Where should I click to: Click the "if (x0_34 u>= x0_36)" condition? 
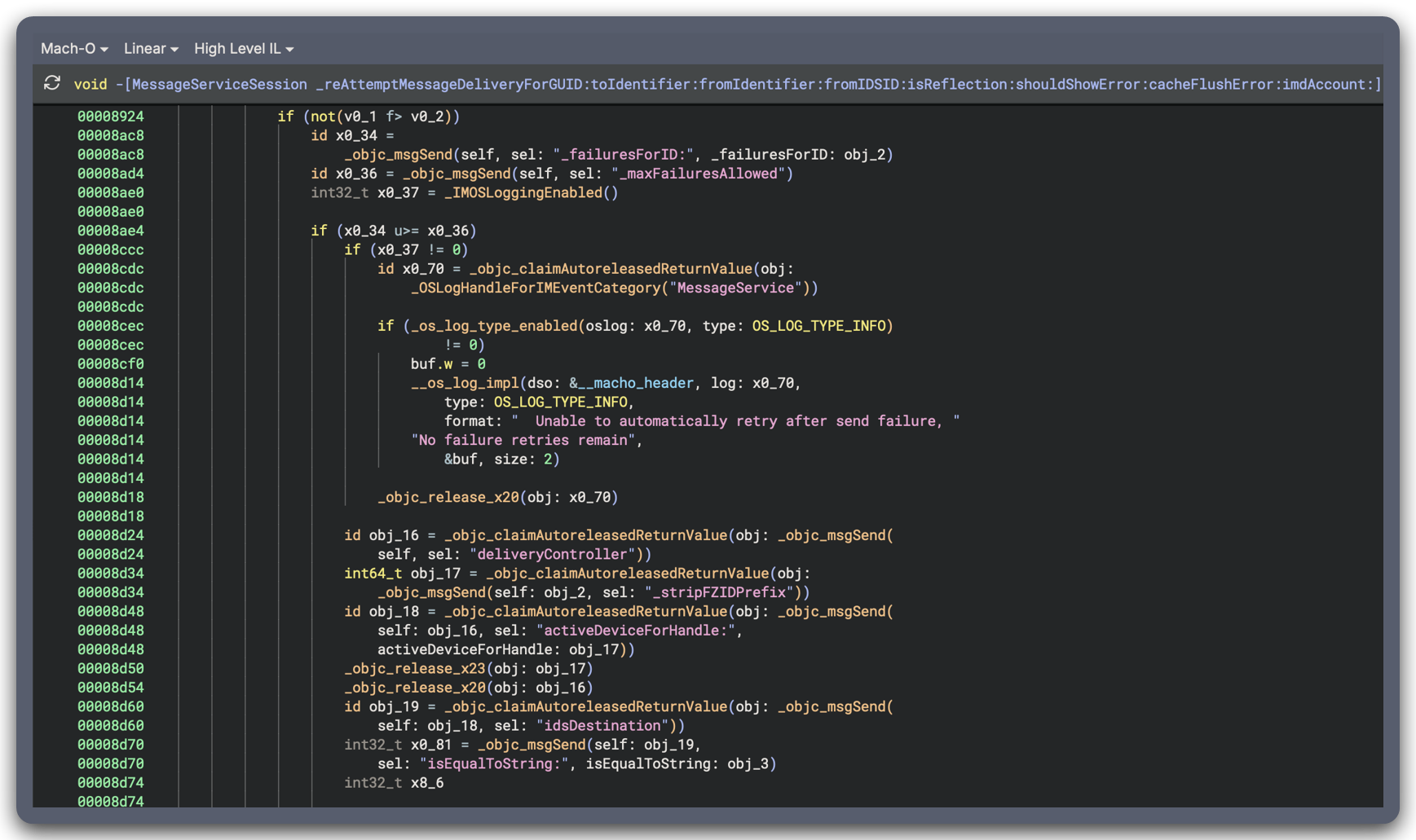pos(394,231)
